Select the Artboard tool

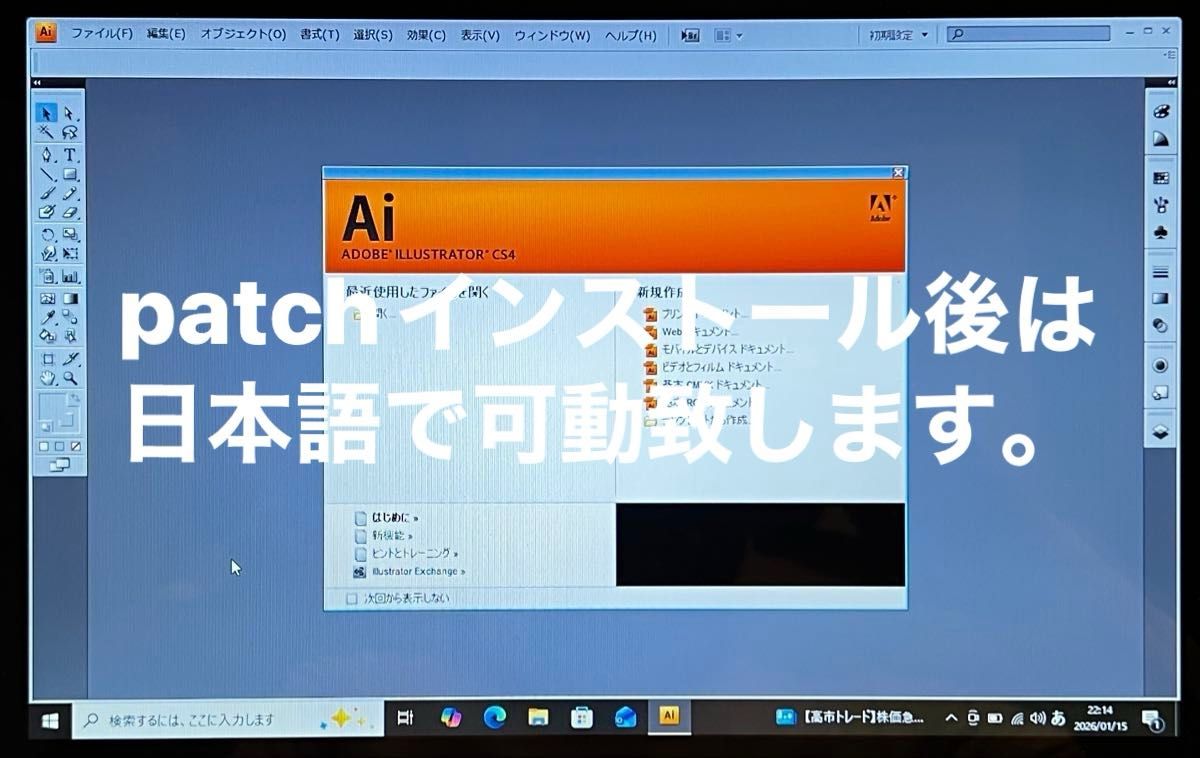pyautogui.click(x=47, y=359)
